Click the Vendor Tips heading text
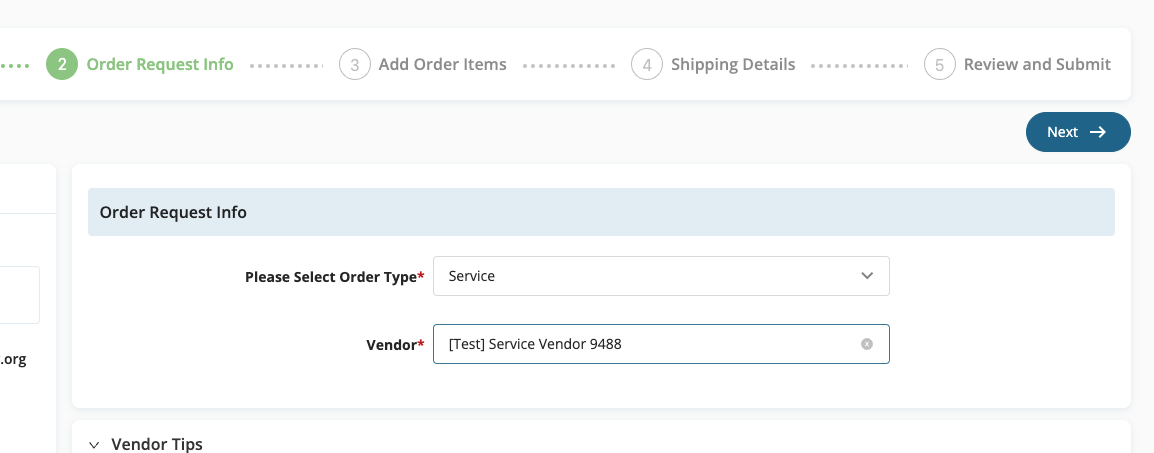 pos(157,444)
